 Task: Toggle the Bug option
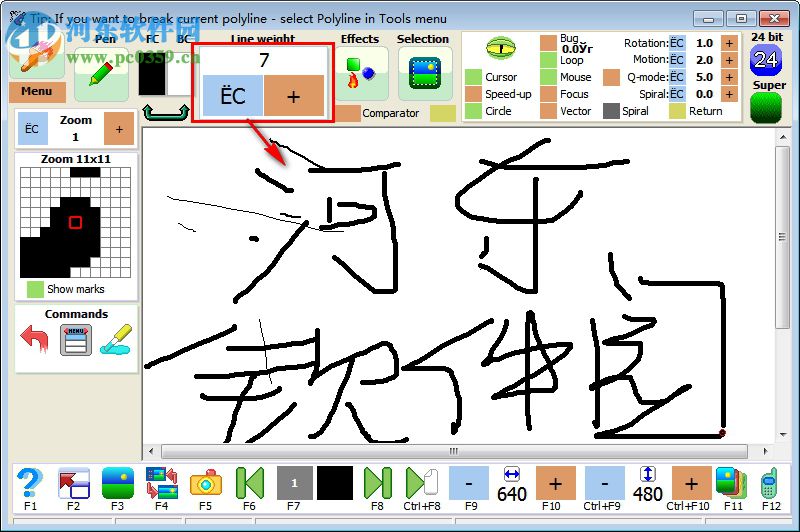tap(548, 43)
